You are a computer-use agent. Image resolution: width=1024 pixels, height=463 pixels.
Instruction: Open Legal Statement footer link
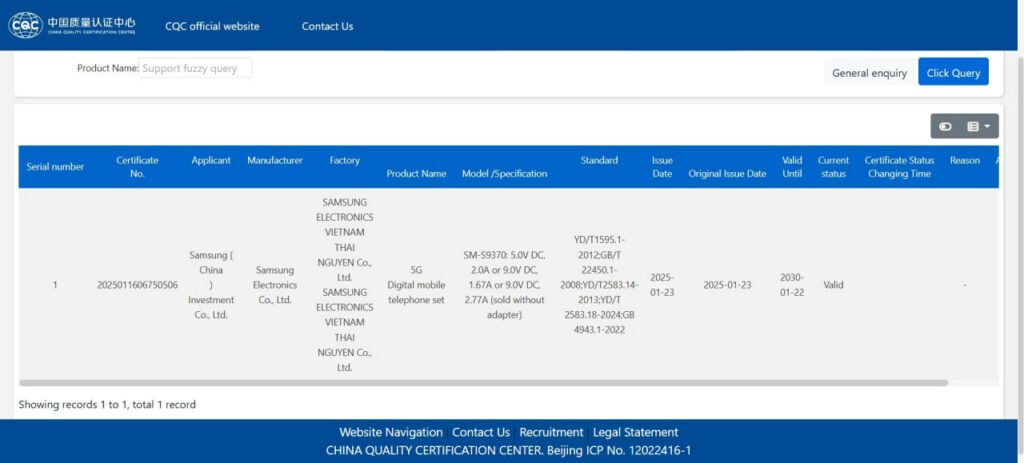click(635, 432)
